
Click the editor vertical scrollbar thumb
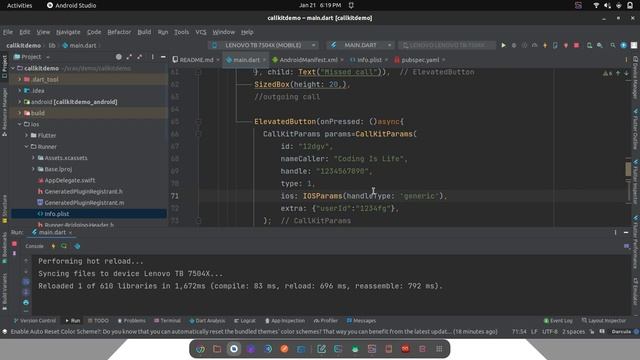[x=628, y=169]
